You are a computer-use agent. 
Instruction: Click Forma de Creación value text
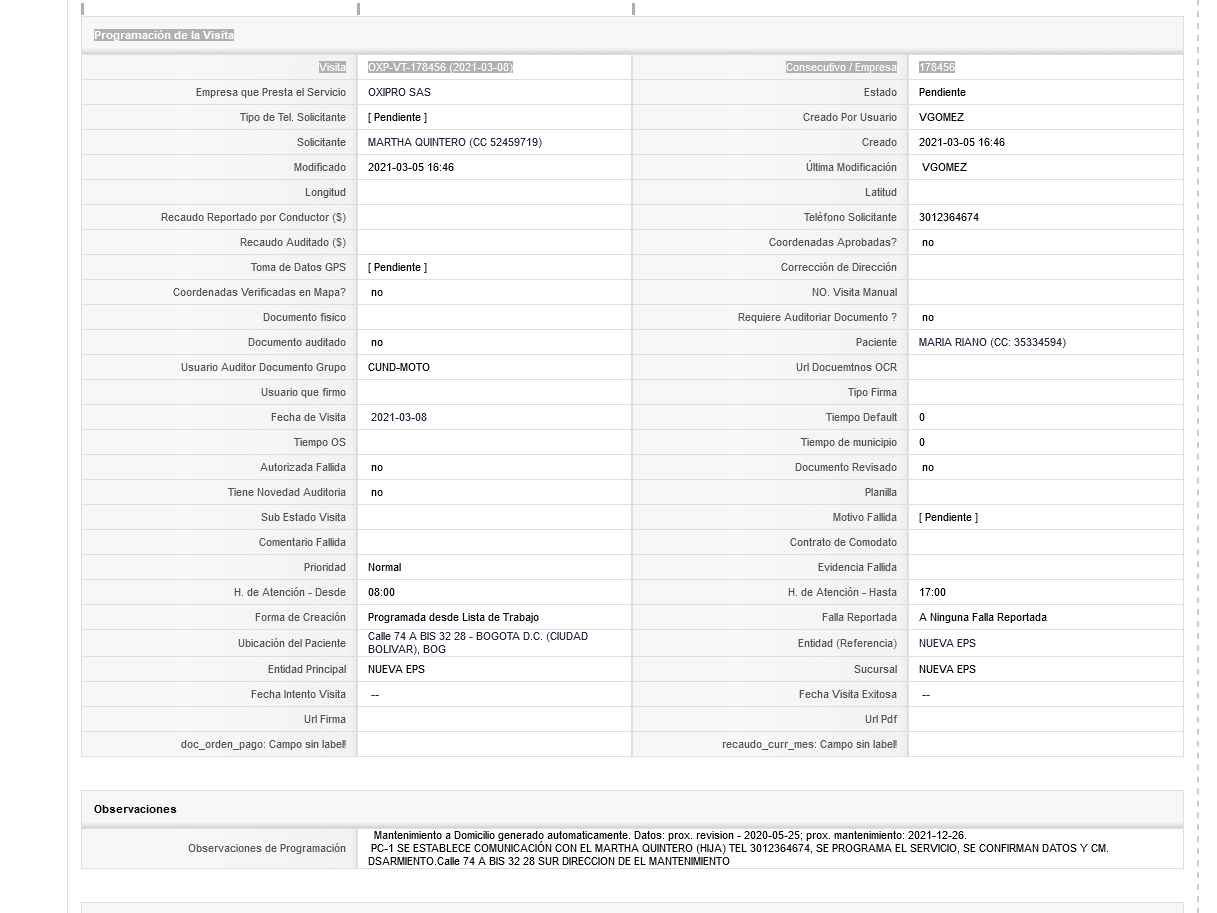[453, 617]
